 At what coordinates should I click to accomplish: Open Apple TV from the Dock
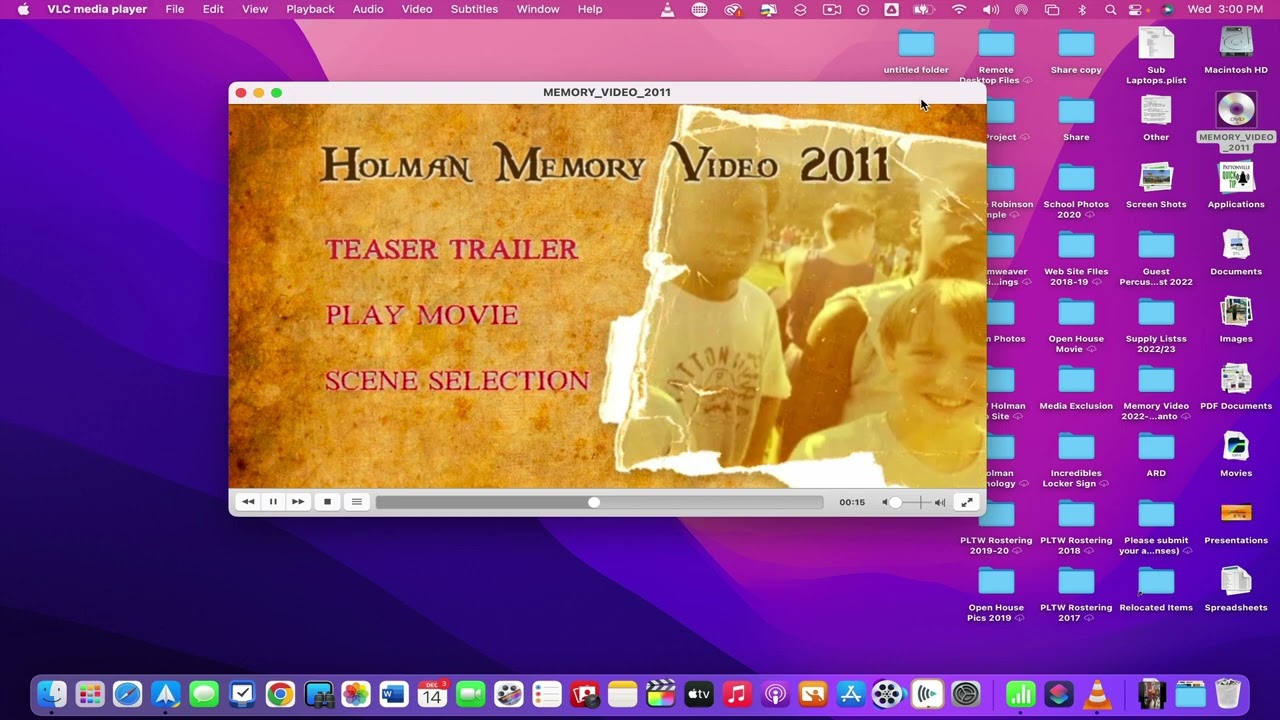pyautogui.click(x=698, y=693)
